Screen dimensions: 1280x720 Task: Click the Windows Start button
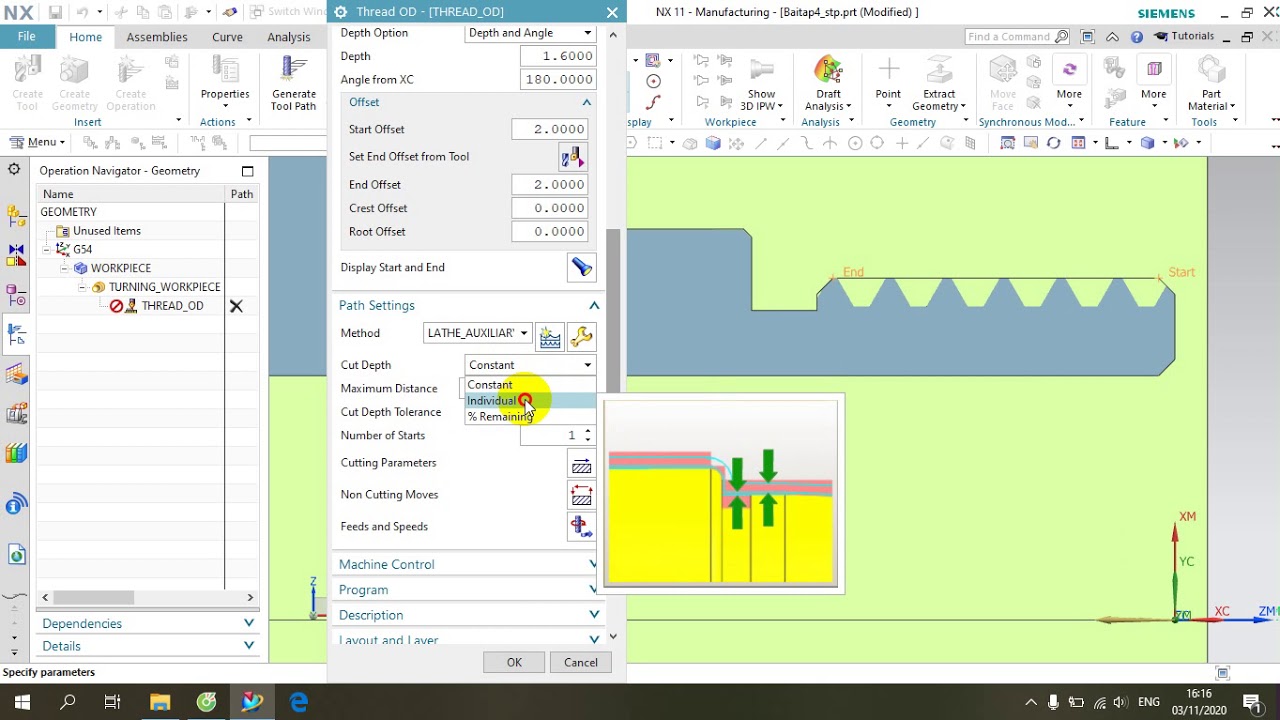click(x=22, y=702)
